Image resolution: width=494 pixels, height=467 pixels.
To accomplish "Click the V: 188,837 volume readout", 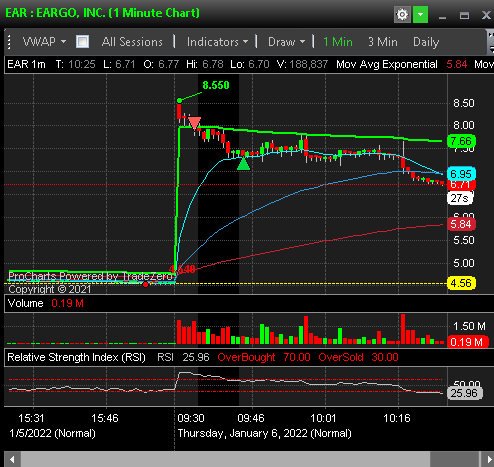I will coord(302,64).
